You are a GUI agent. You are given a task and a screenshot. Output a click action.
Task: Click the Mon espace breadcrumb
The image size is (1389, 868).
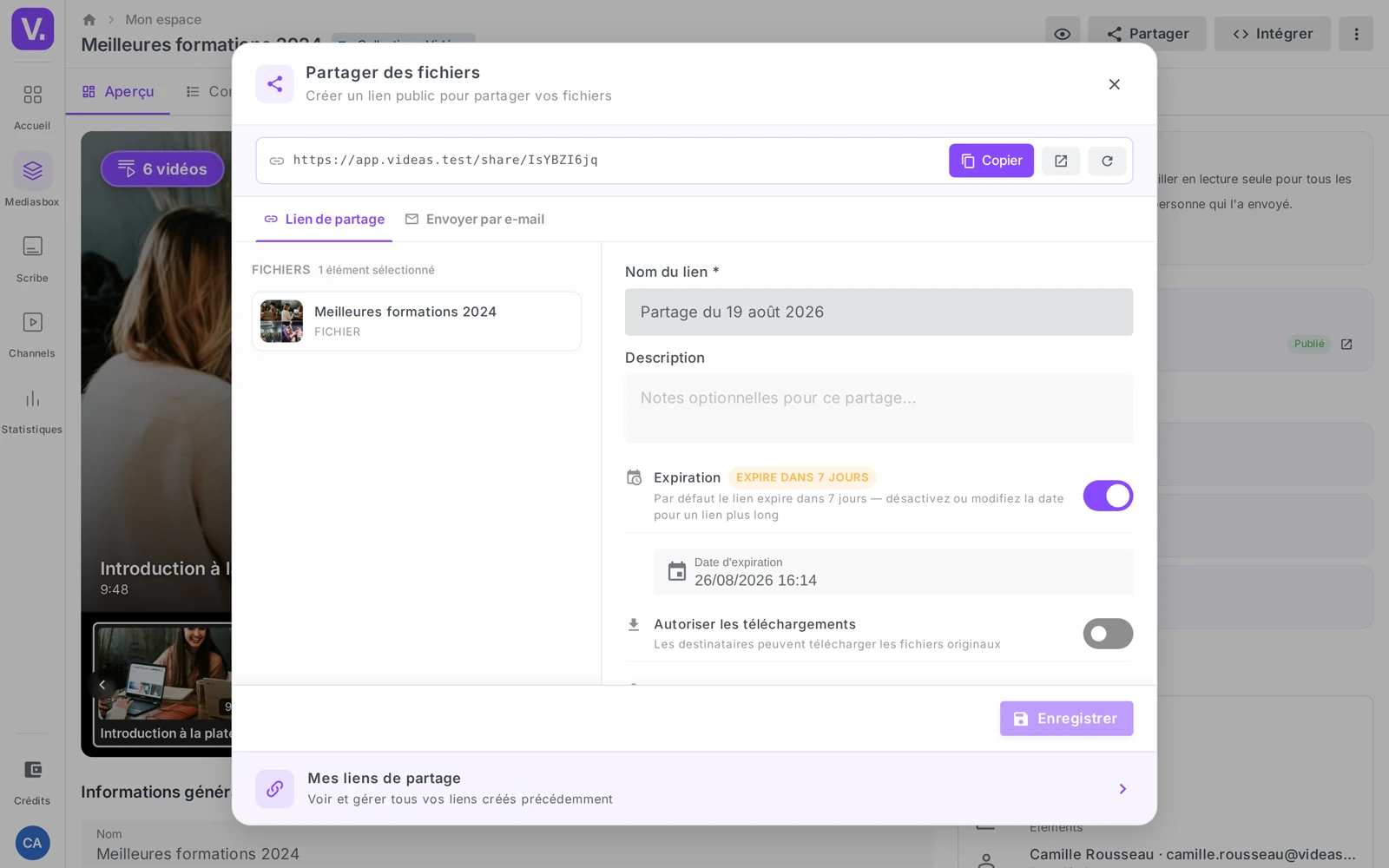(163, 19)
